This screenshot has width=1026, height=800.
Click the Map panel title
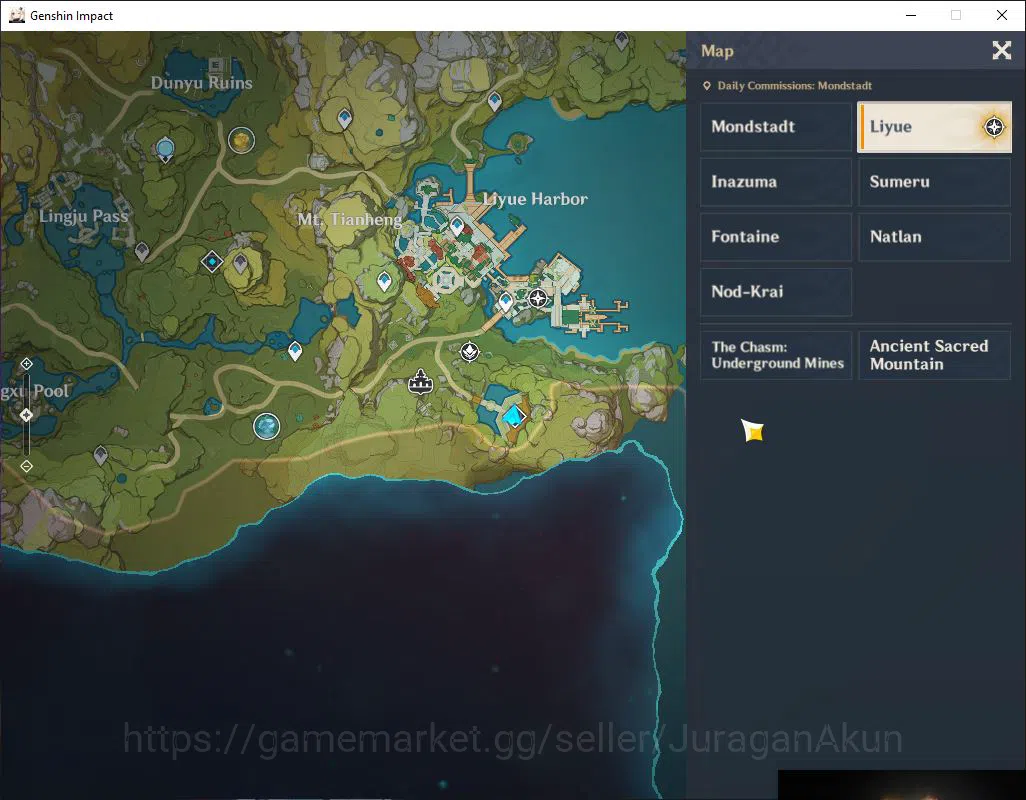717,51
